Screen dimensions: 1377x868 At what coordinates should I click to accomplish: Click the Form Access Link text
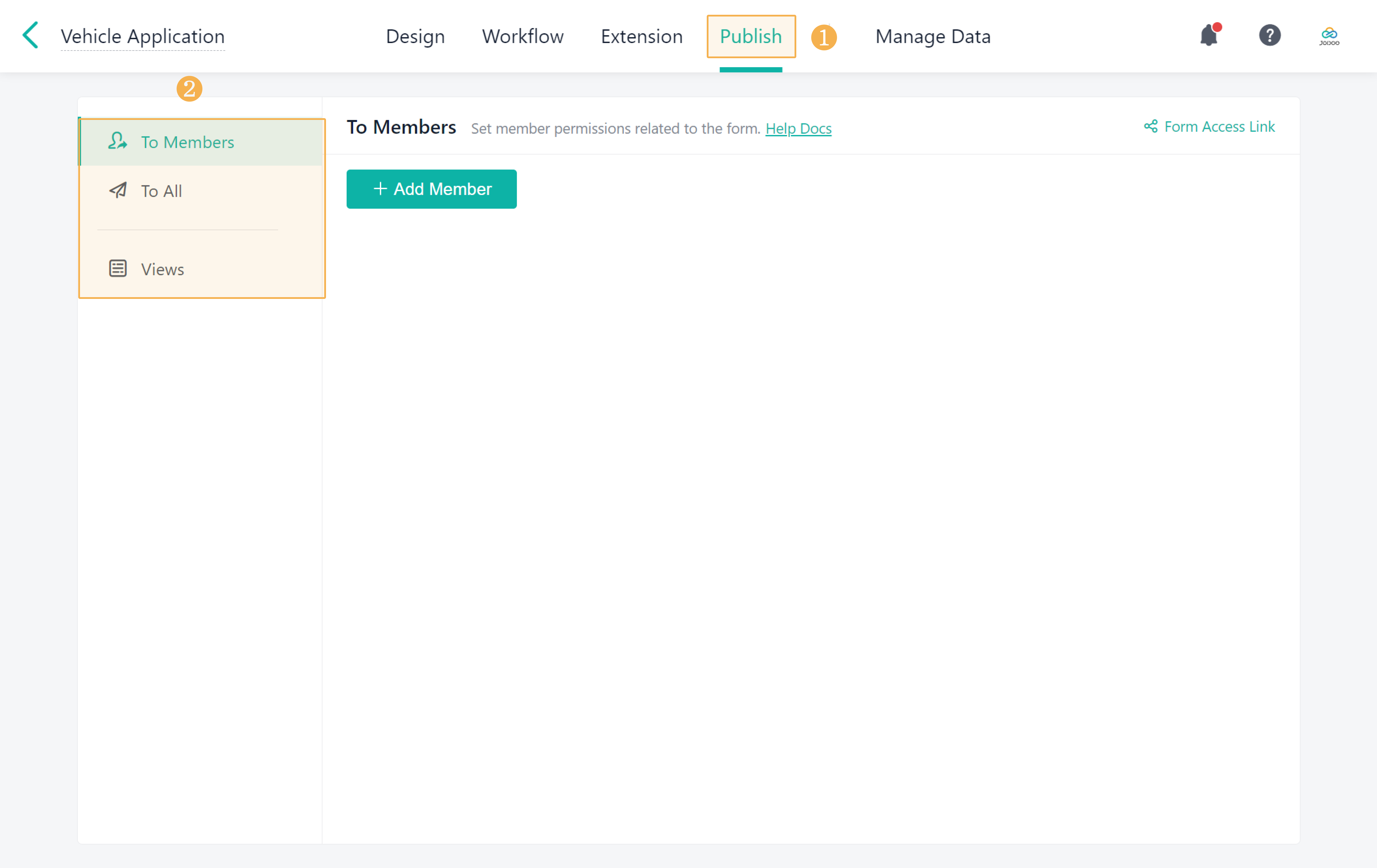pyautogui.click(x=1219, y=126)
